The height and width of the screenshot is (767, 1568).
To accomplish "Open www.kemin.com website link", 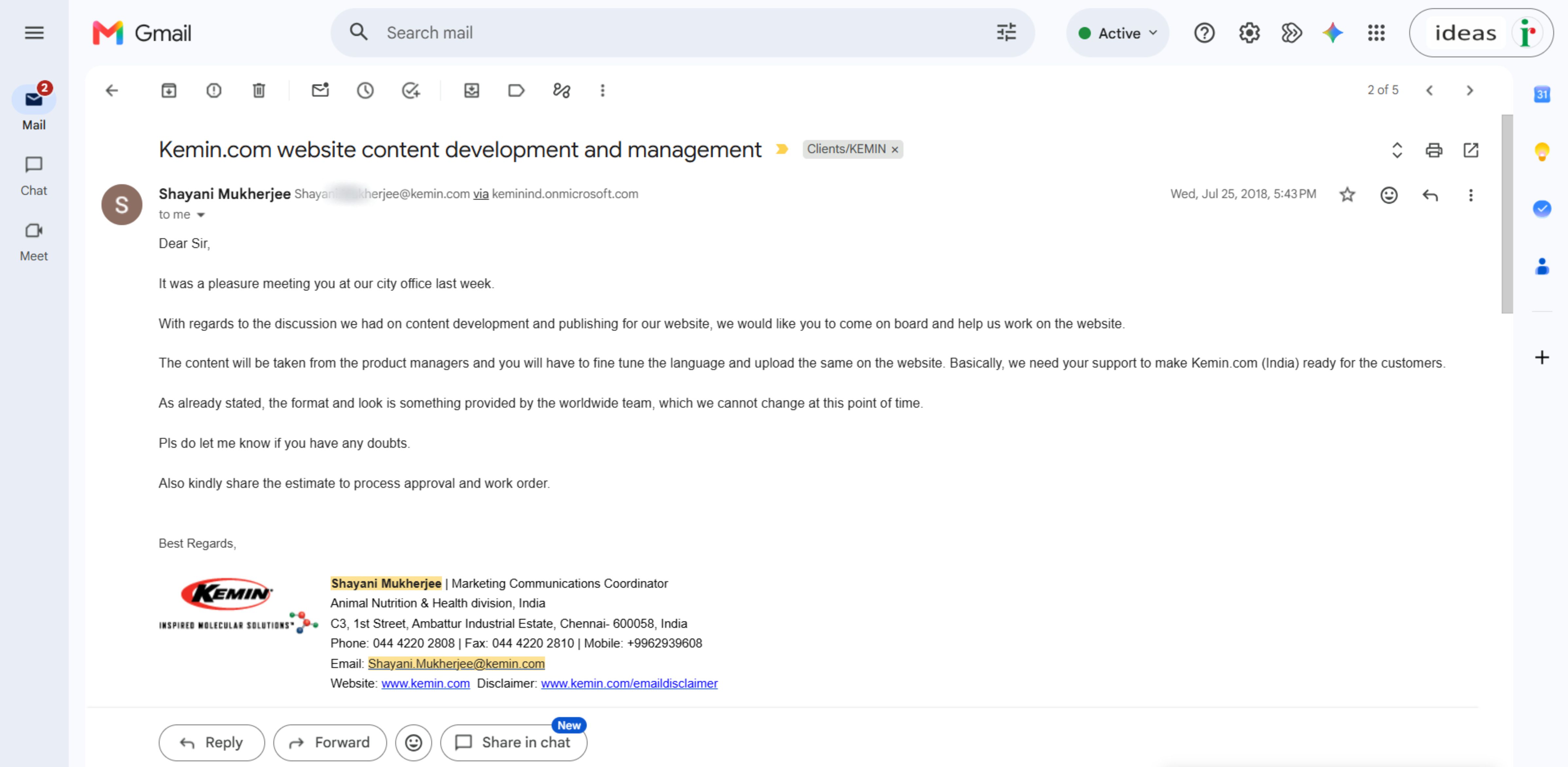I will coord(426,684).
